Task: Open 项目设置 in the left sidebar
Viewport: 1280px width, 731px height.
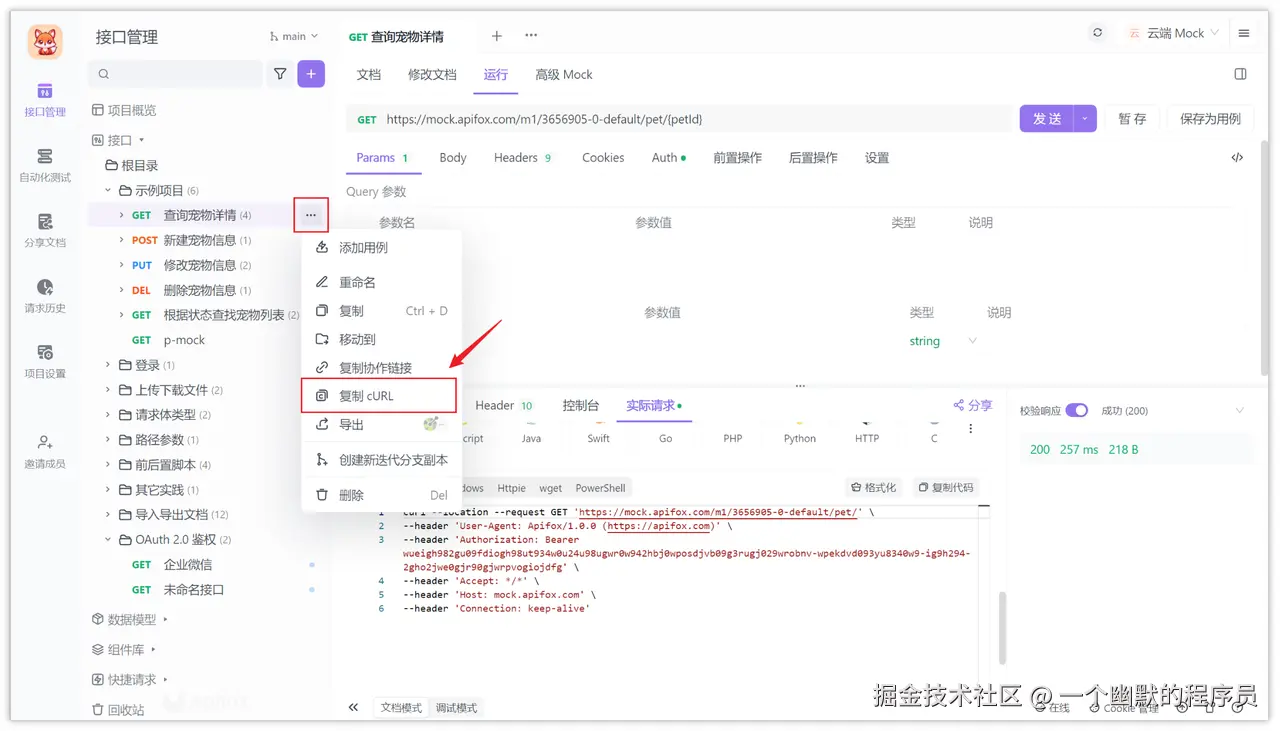Action: [x=44, y=361]
